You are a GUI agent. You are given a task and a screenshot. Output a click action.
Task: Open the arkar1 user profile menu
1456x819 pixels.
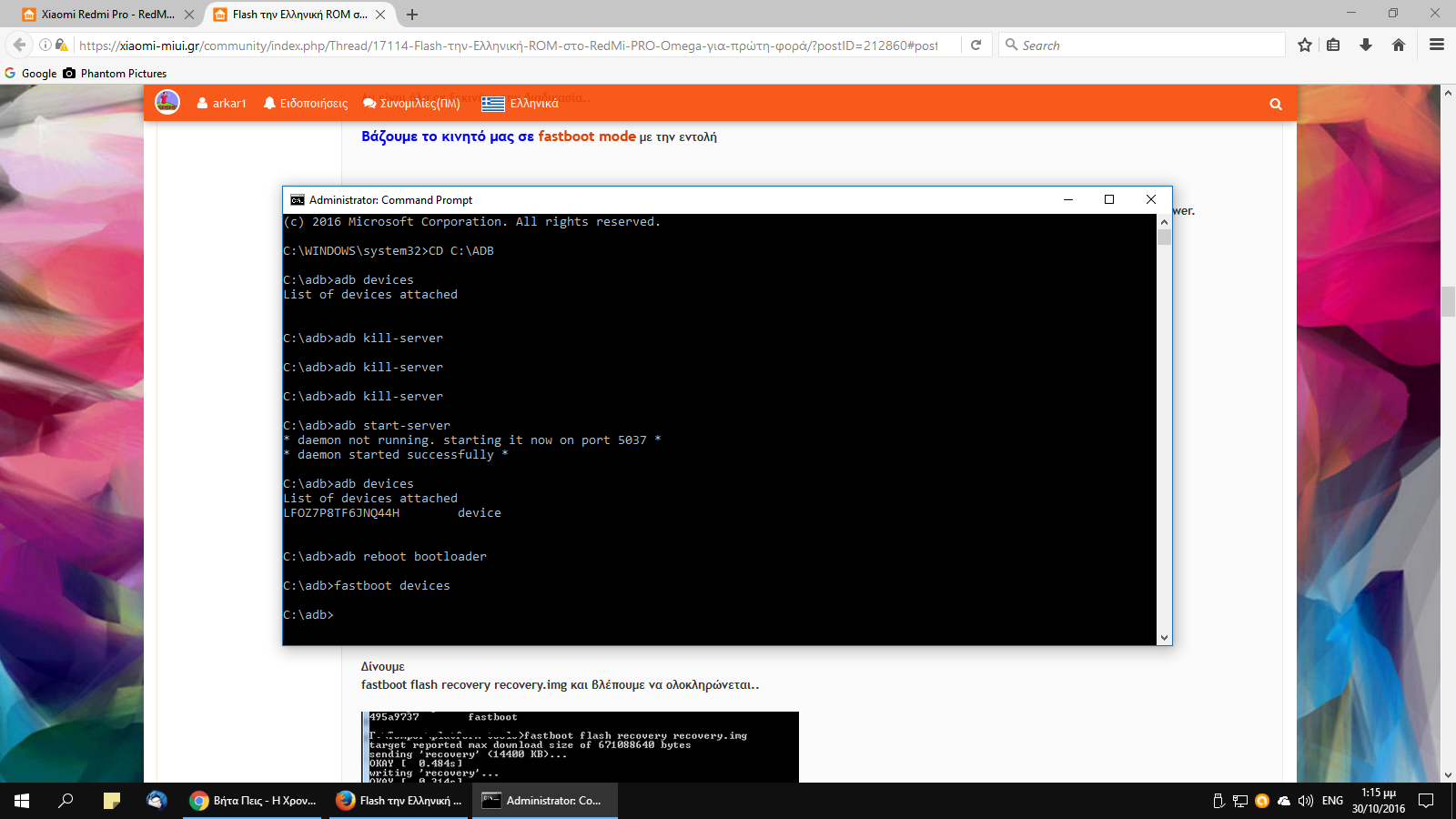pyautogui.click(x=221, y=104)
